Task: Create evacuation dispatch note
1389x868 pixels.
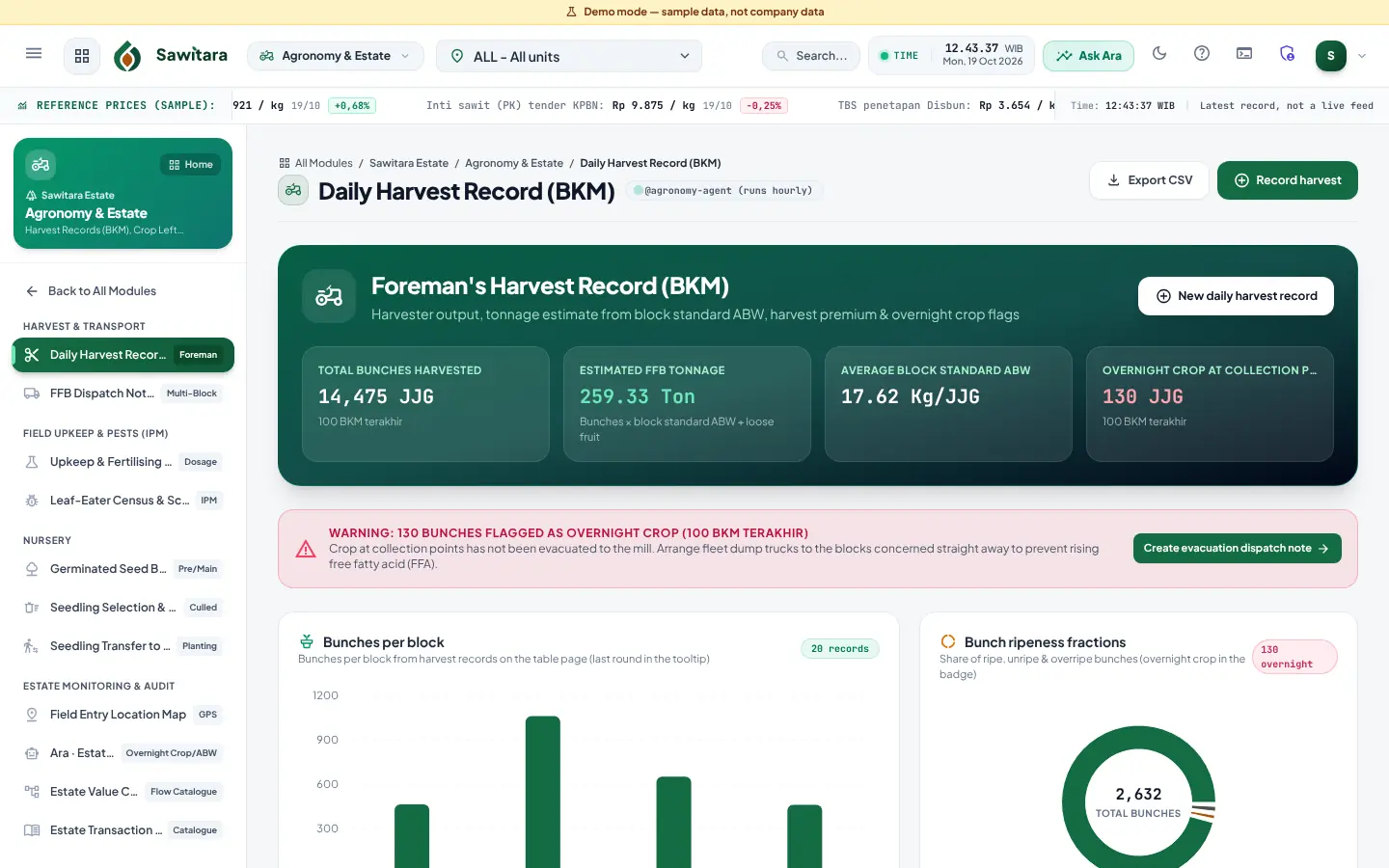Action: (x=1238, y=548)
